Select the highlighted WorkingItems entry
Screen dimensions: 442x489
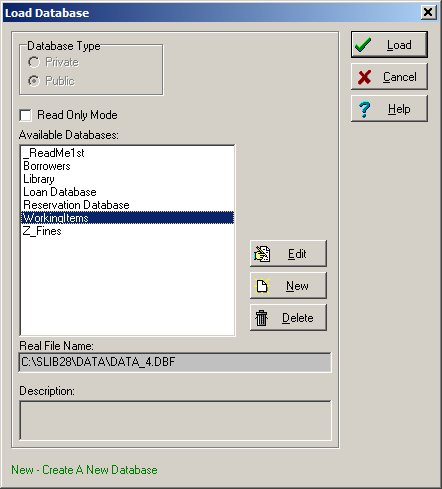(127, 218)
